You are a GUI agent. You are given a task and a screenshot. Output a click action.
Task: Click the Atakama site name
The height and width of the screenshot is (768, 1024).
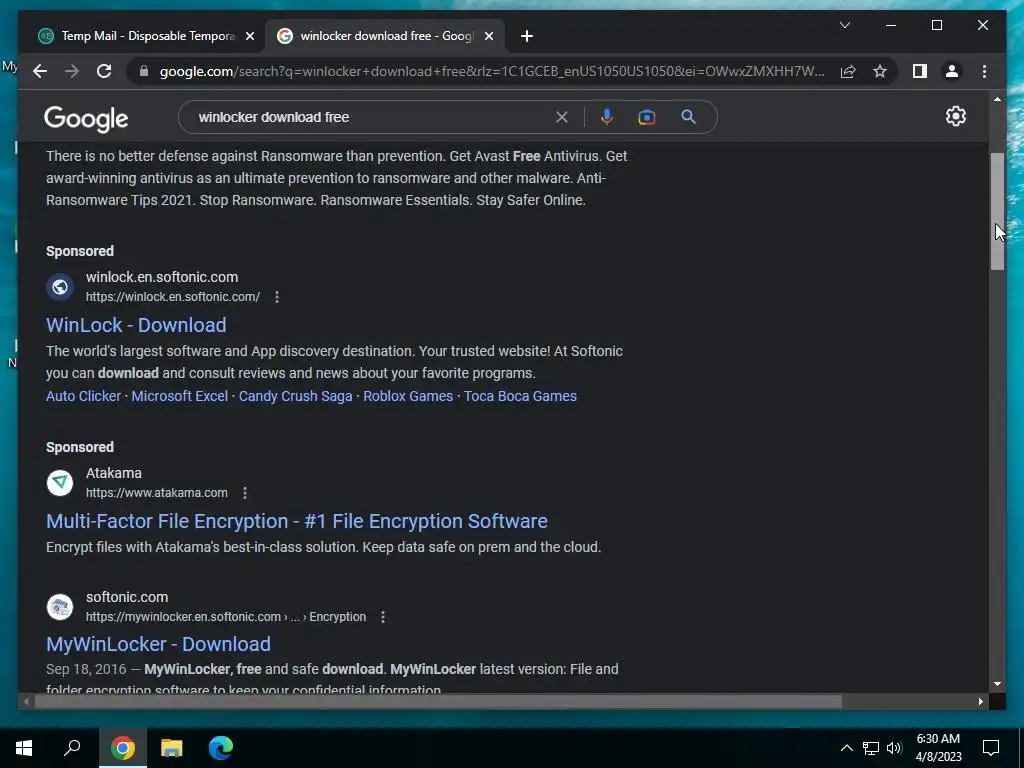(x=114, y=473)
